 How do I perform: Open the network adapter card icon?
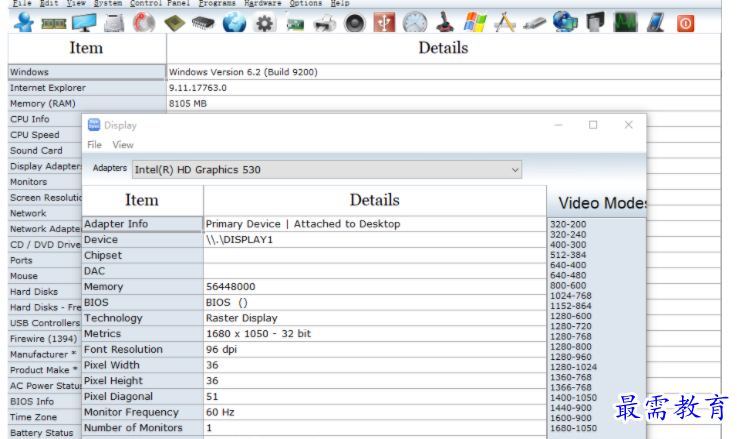[295, 24]
